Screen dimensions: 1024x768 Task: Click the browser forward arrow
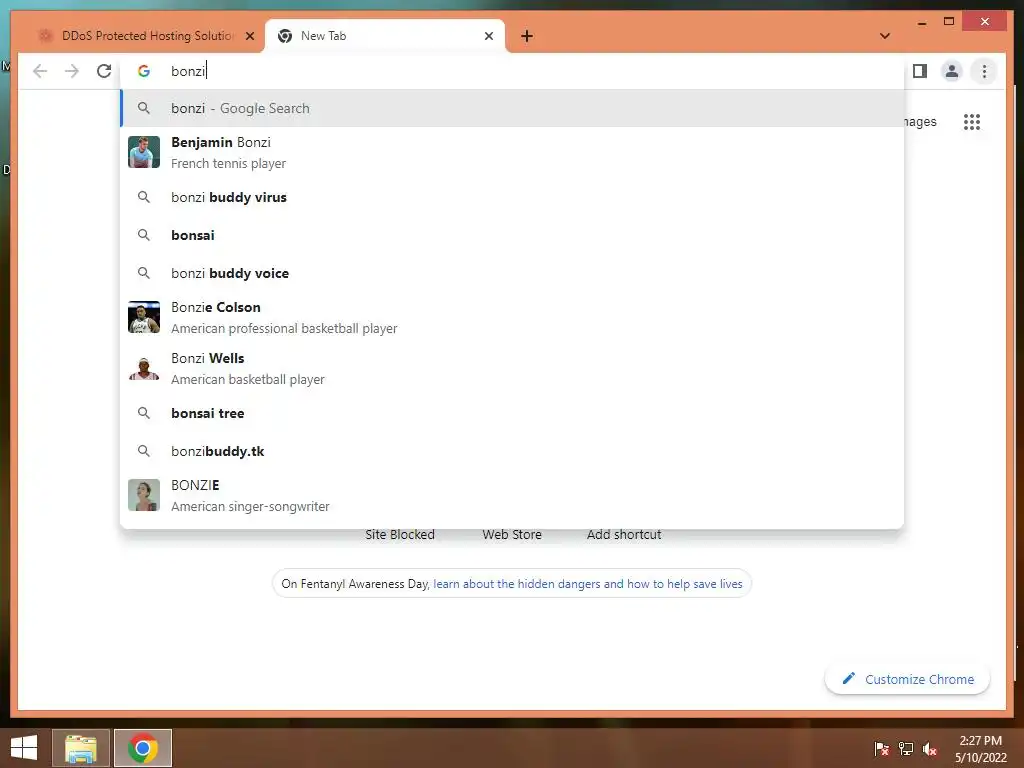click(72, 71)
